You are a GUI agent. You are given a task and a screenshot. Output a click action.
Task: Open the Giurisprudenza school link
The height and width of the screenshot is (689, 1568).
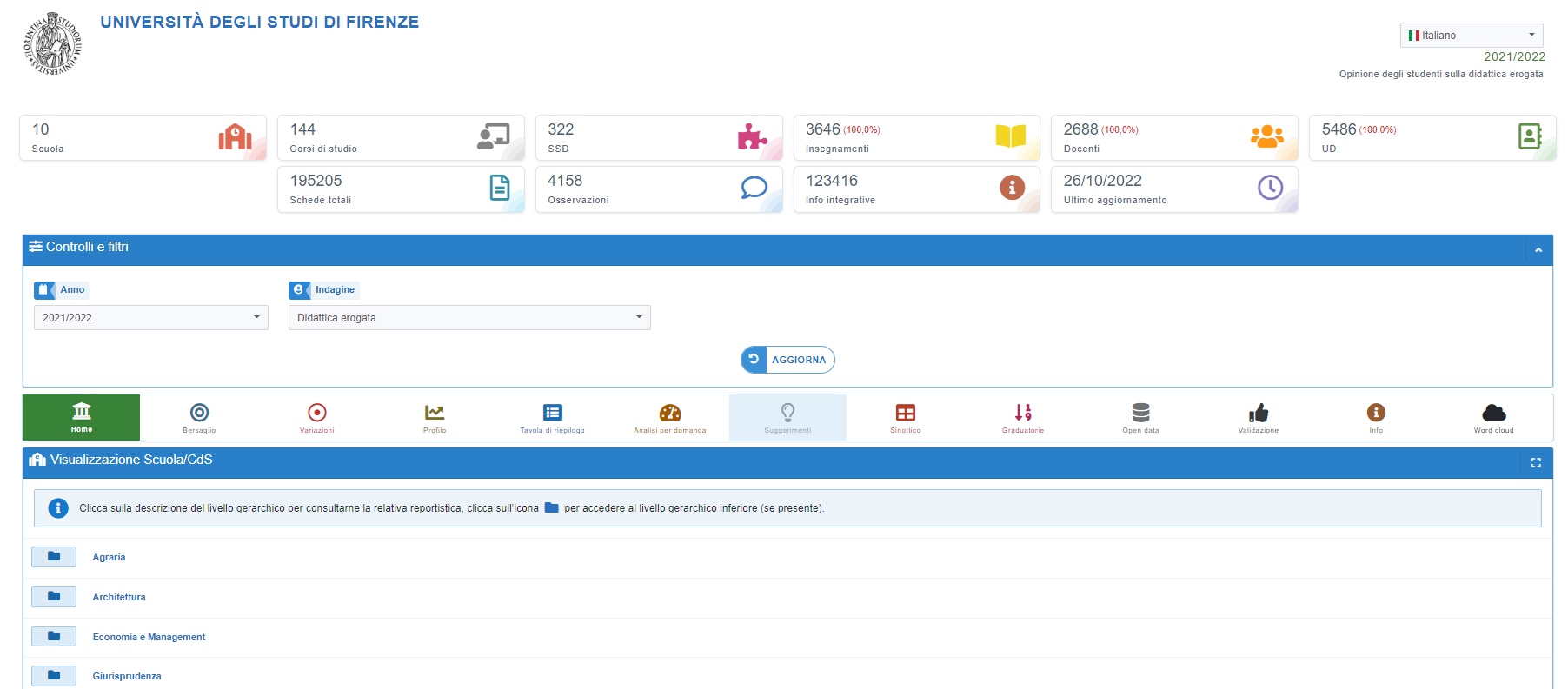click(x=127, y=676)
